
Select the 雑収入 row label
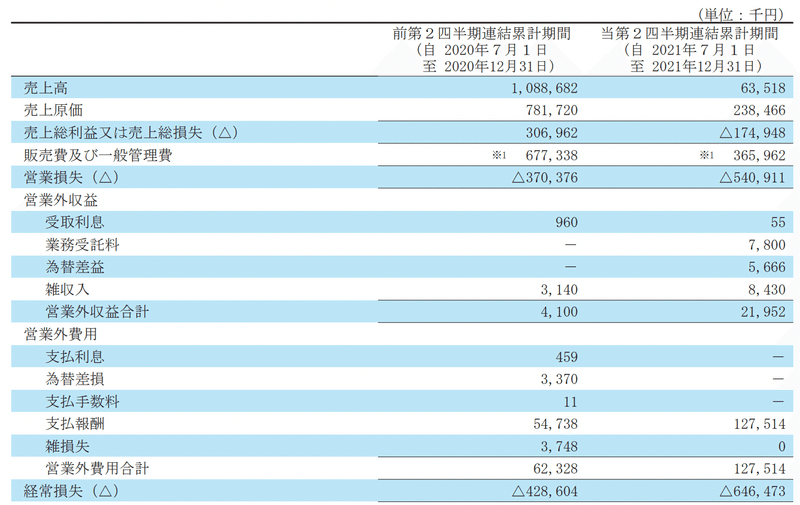coord(67,290)
